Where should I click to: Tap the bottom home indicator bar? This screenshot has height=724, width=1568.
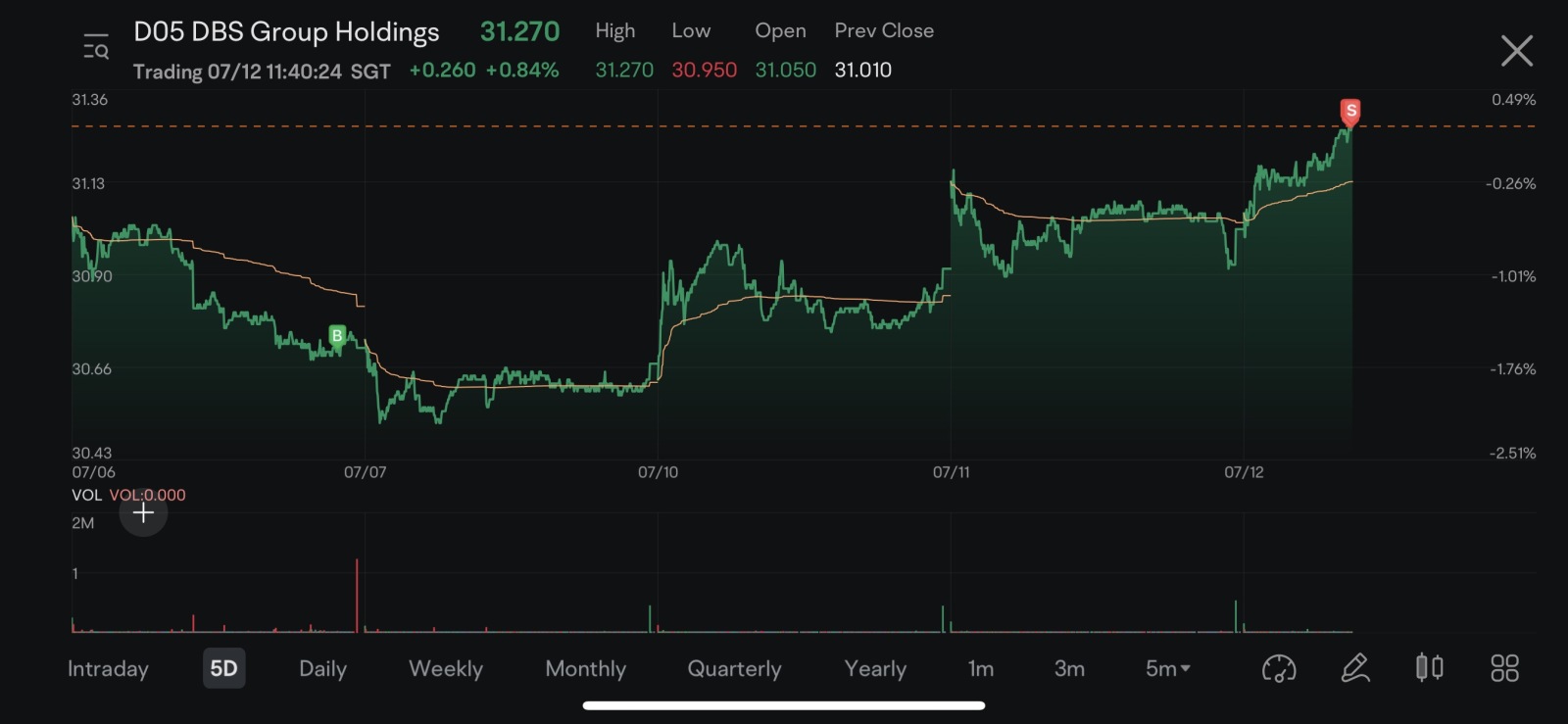[x=784, y=705]
